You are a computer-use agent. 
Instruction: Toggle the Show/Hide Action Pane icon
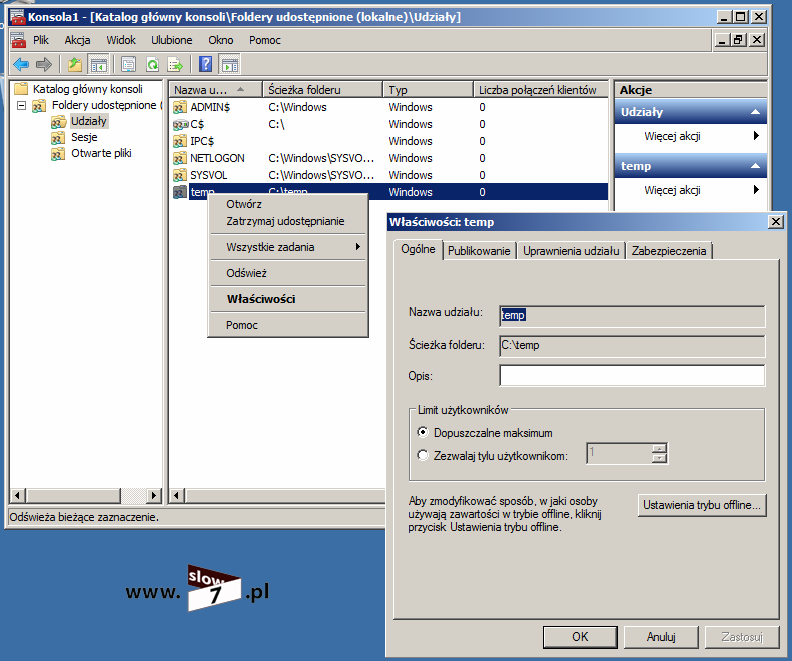[230, 65]
